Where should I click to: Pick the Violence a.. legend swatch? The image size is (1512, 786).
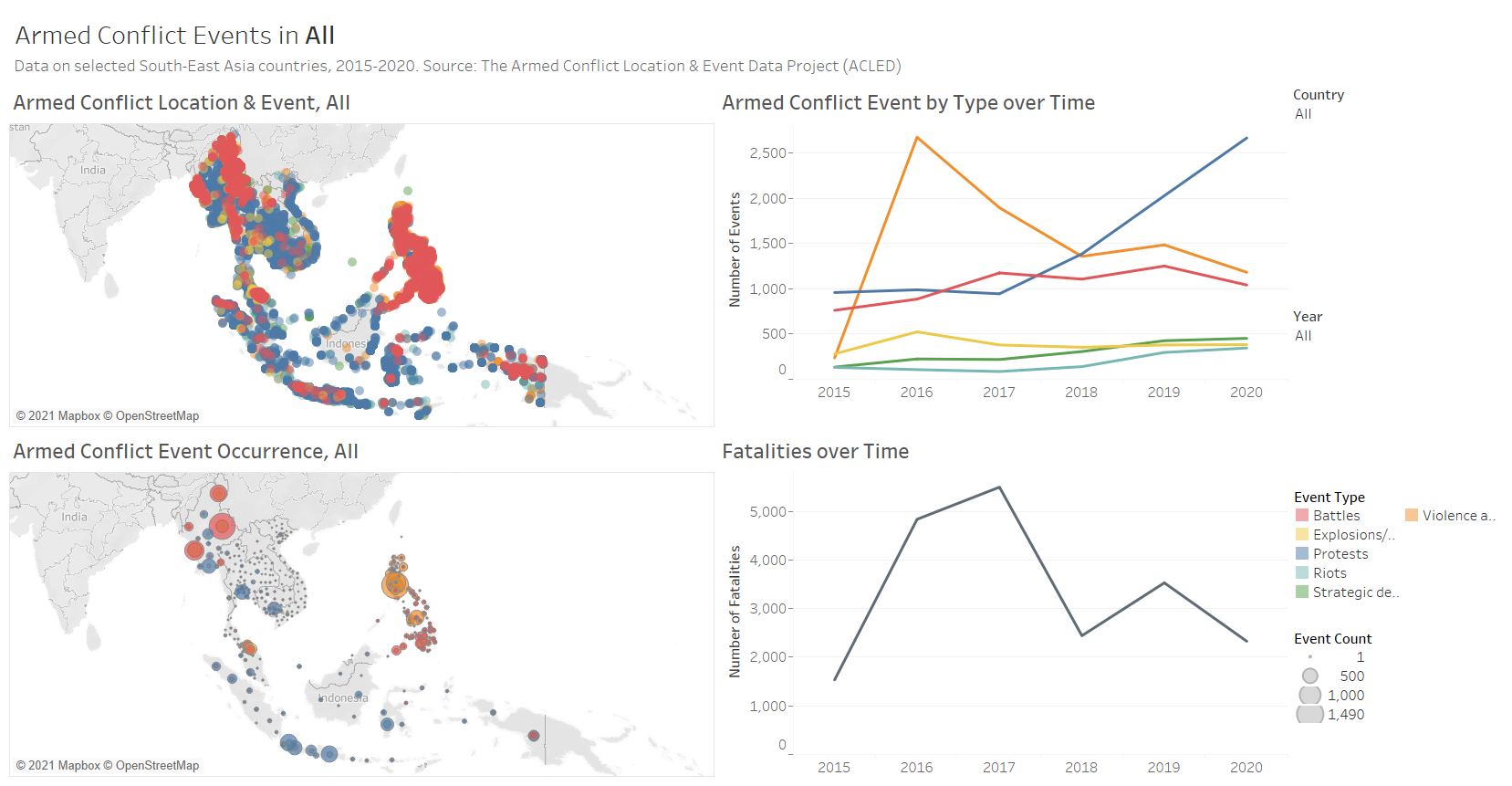point(1412,516)
